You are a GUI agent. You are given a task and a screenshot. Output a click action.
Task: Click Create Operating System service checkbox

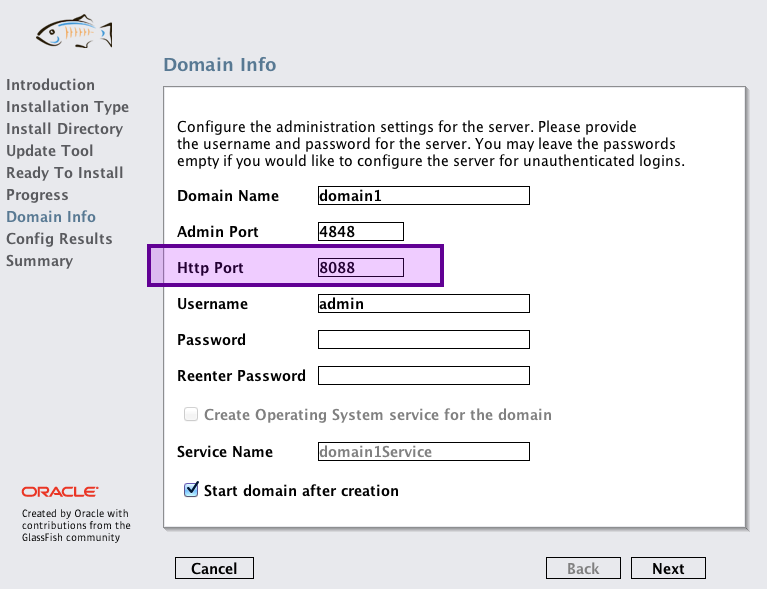pyautogui.click(x=191, y=414)
